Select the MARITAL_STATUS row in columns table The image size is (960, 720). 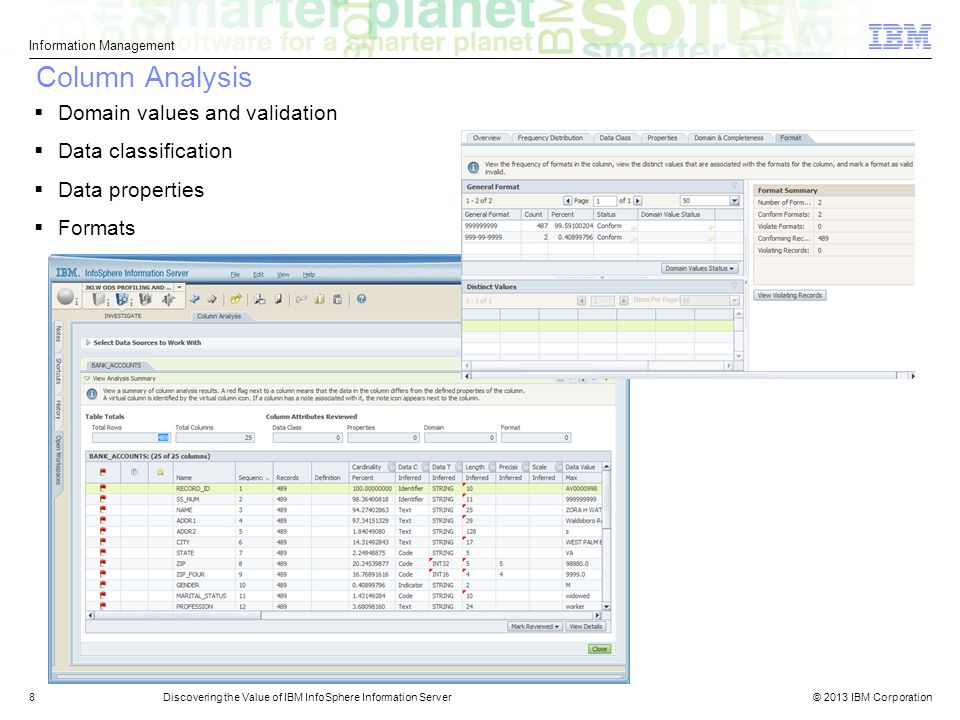tap(343, 596)
